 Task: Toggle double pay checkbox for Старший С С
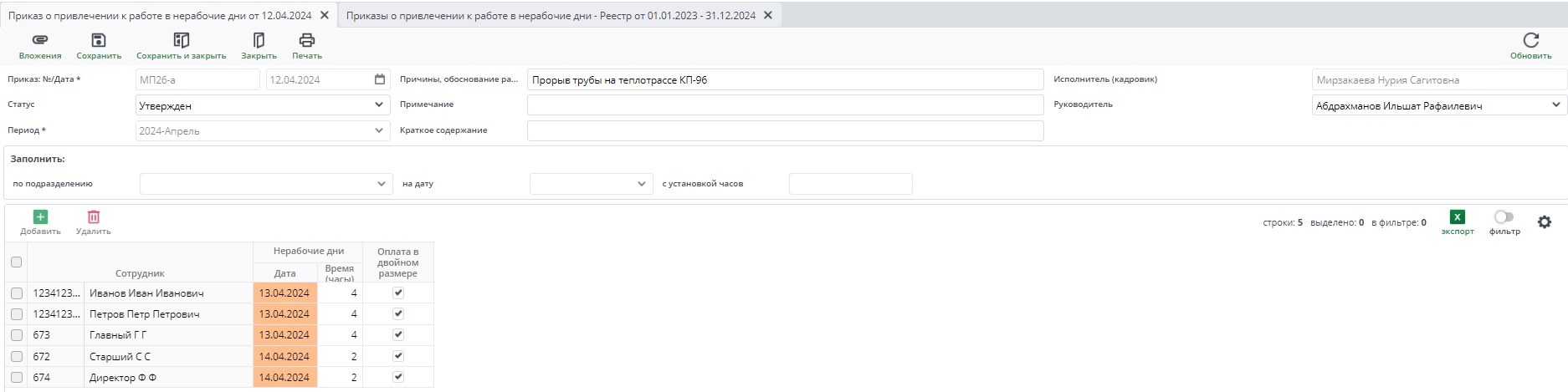(x=398, y=356)
